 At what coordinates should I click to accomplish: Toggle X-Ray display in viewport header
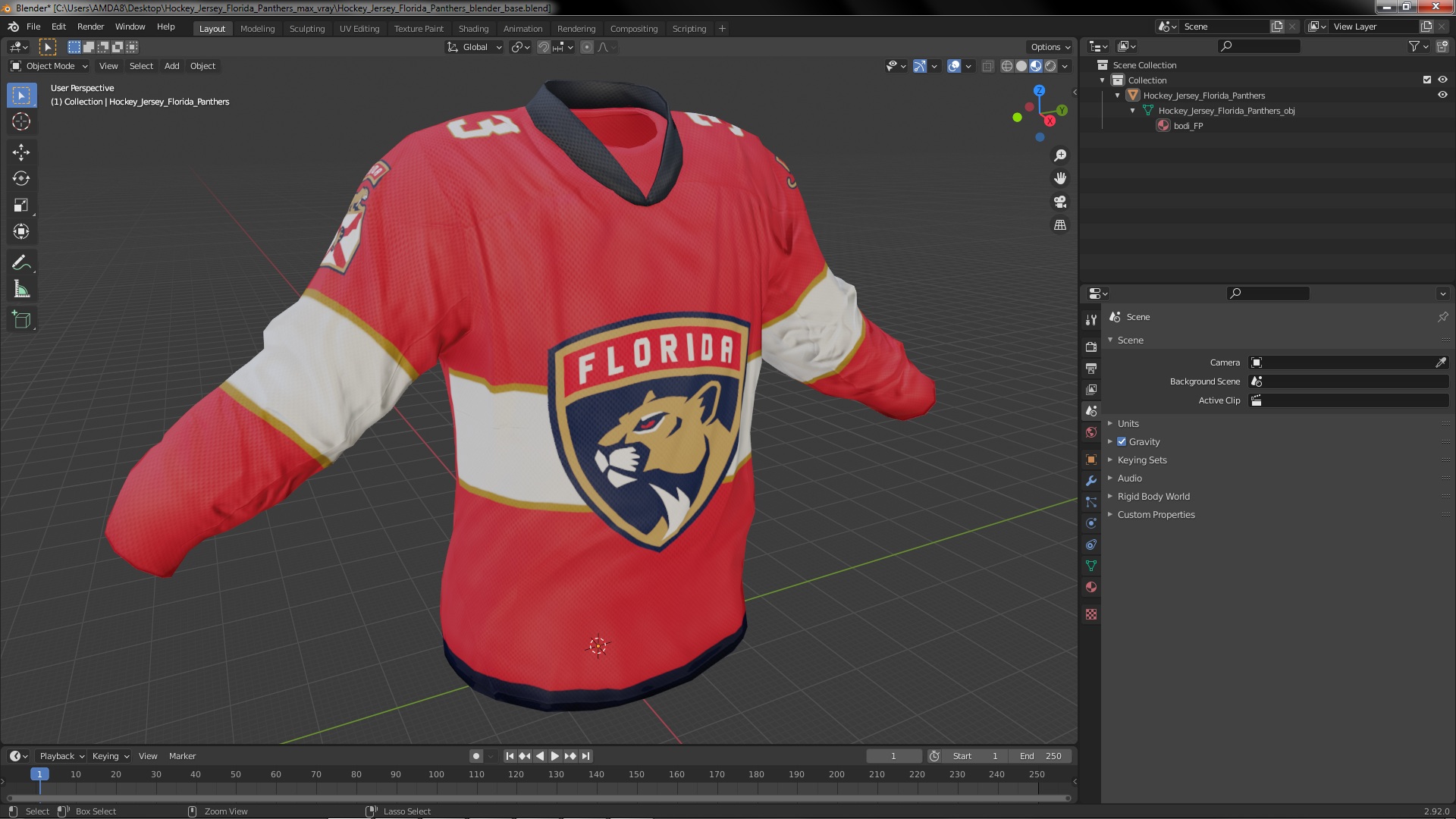click(987, 66)
